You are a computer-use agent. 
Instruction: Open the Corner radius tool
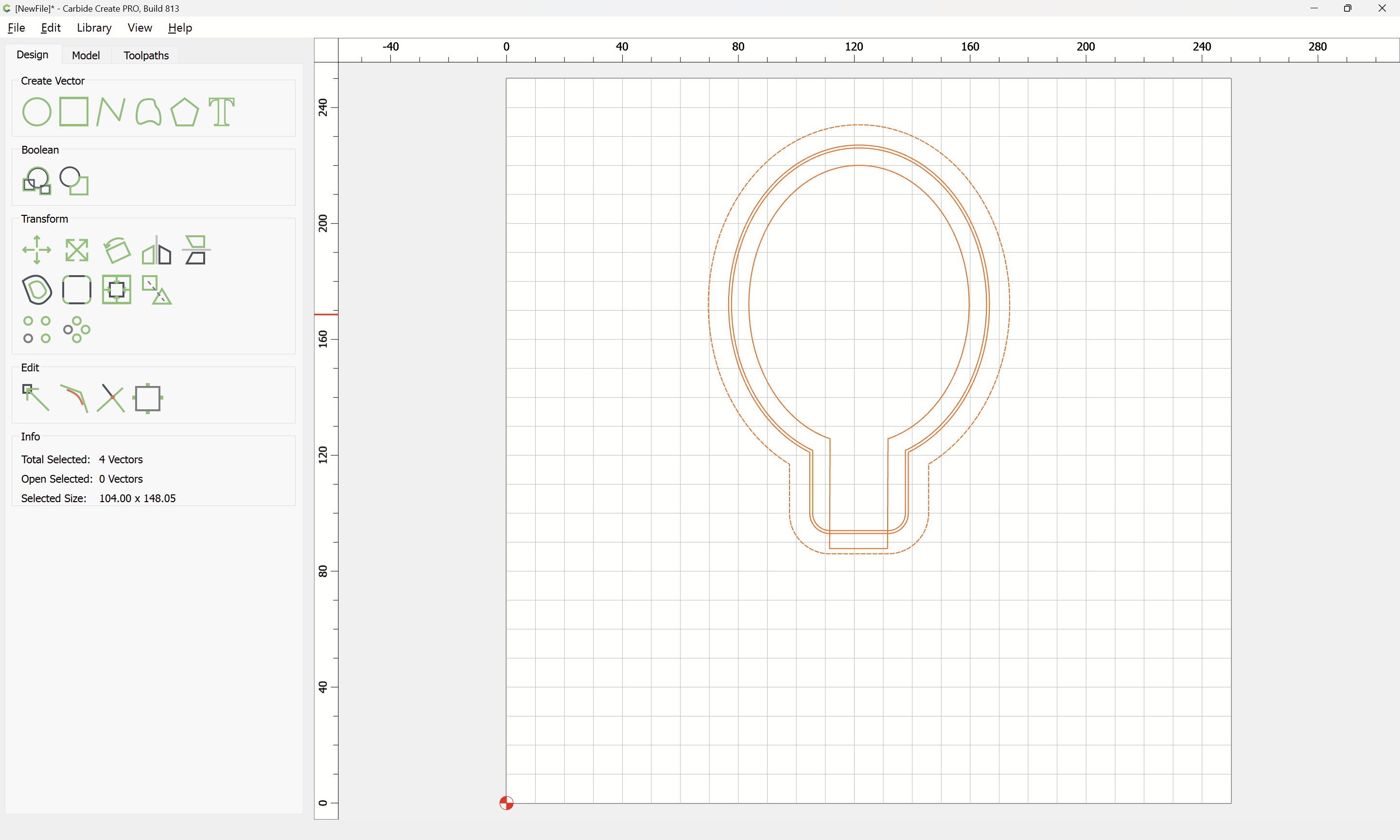point(76,290)
